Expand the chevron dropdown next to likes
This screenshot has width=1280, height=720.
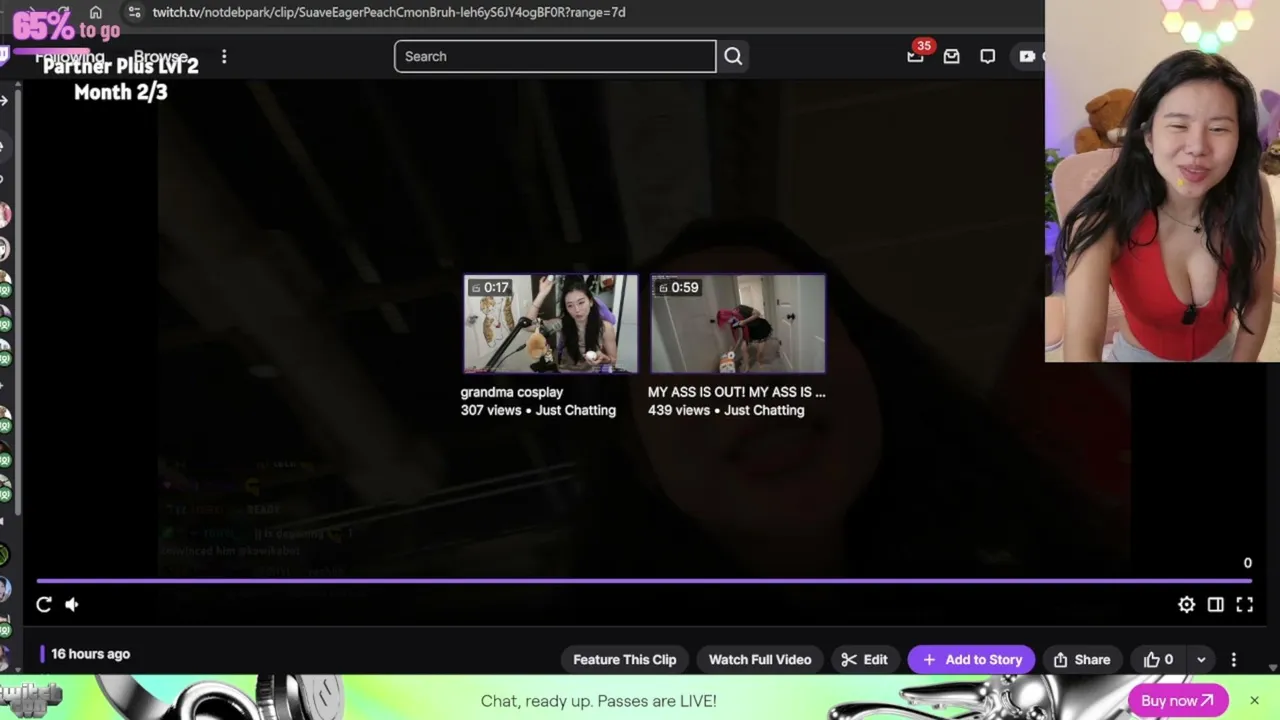click(1201, 659)
